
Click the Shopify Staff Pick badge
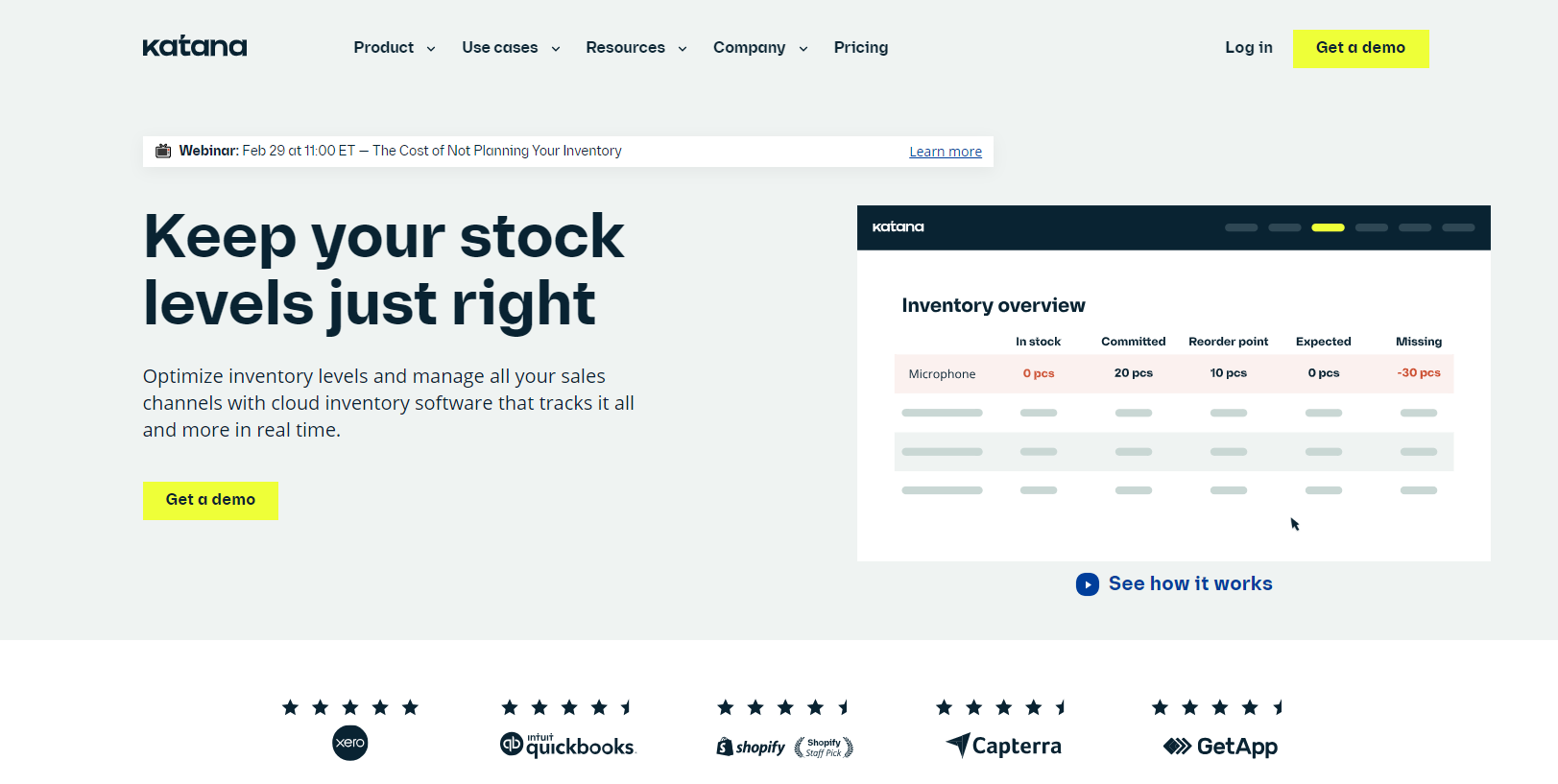(824, 748)
